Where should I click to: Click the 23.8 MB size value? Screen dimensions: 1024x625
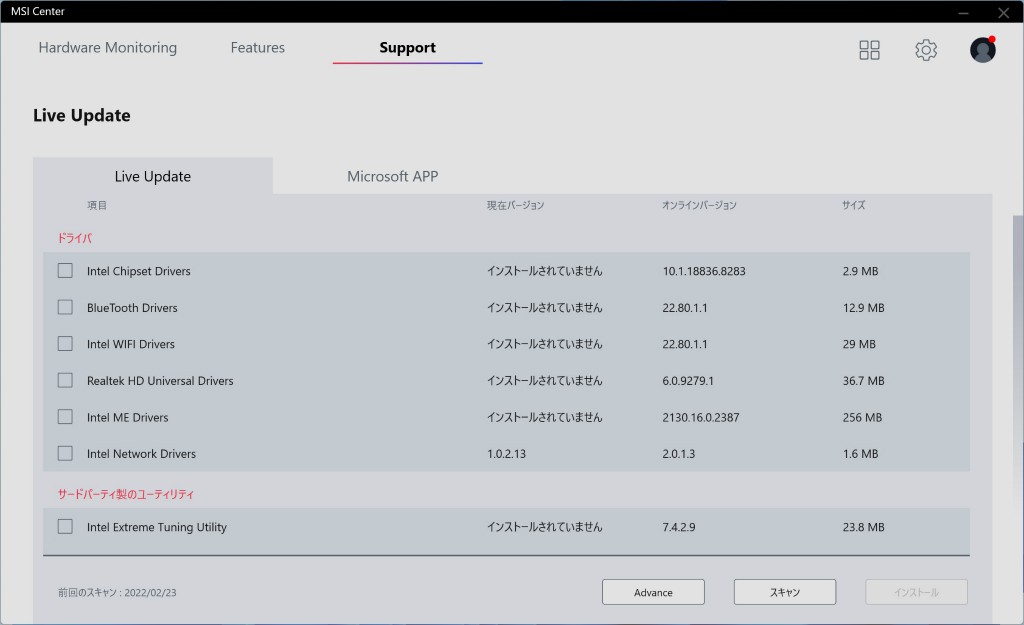click(x=863, y=527)
